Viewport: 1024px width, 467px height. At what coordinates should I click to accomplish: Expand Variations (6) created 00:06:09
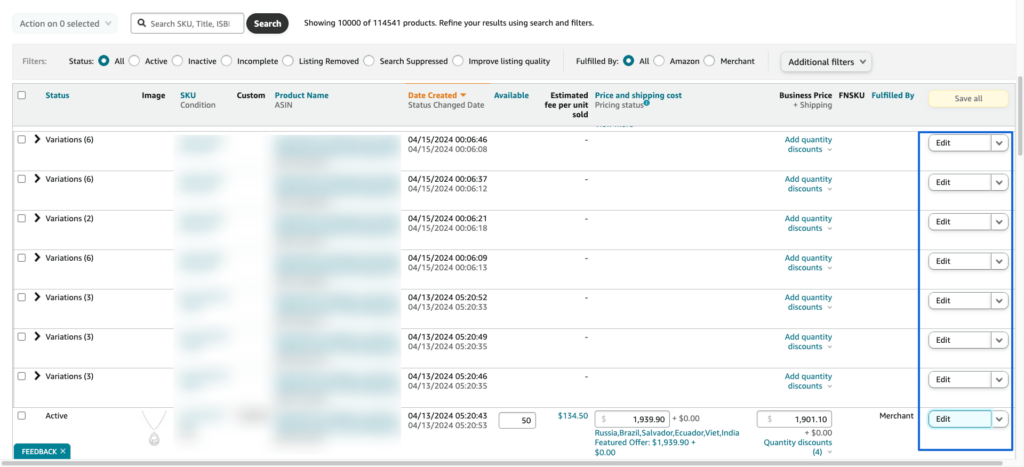point(37,258)
